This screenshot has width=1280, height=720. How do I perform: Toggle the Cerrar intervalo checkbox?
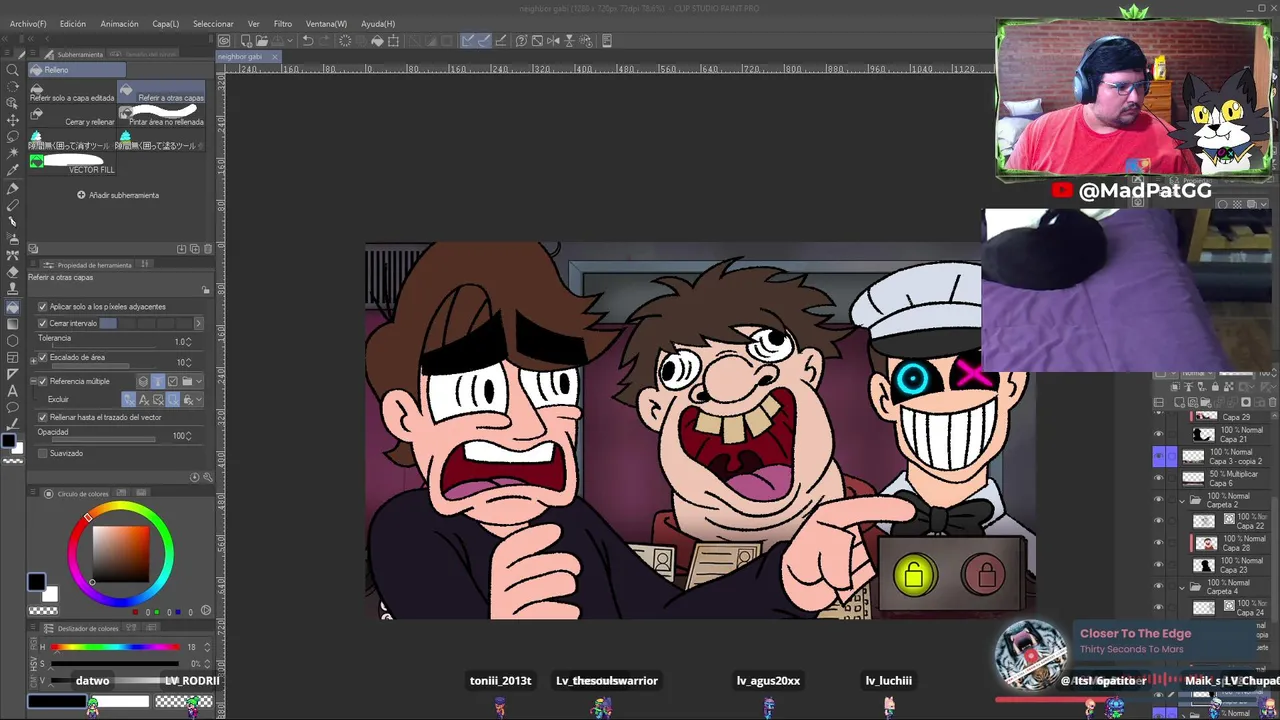[x=42, y=323]
